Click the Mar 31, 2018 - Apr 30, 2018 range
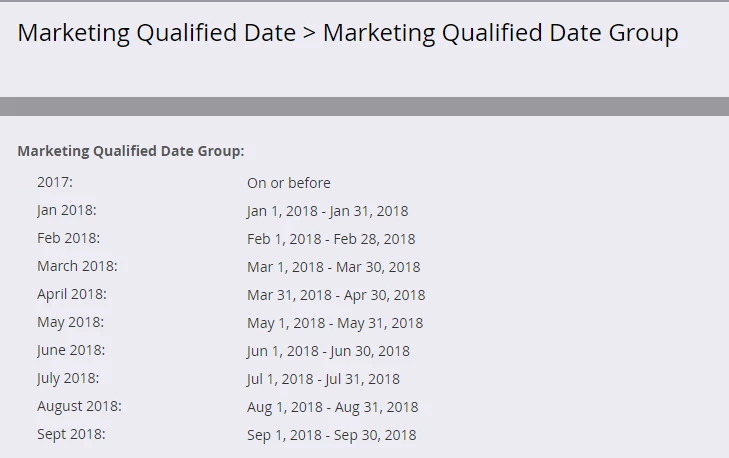The width and height of the screenshot is (729, 458). point(336,295)
